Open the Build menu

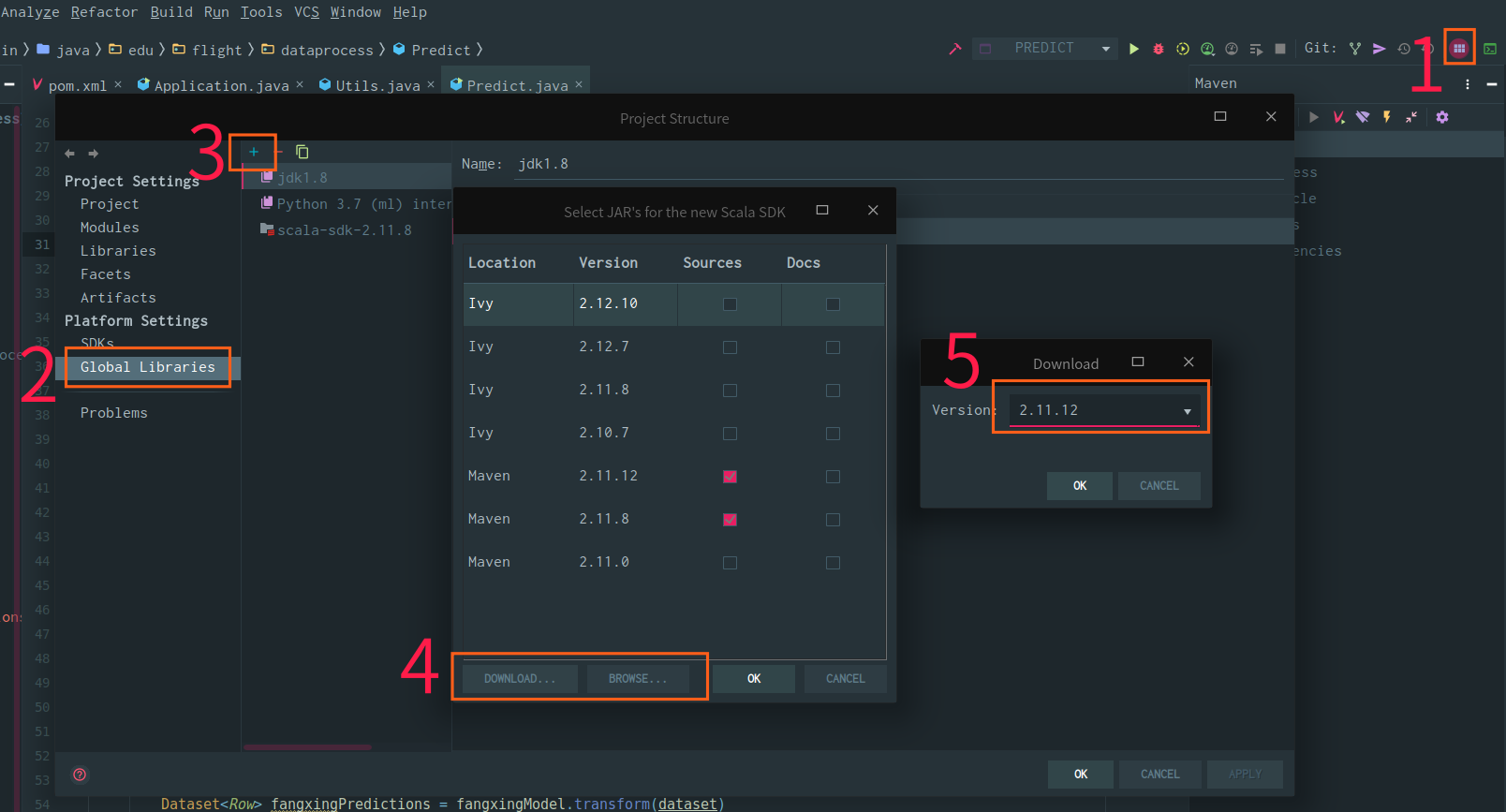click(171, 12)
